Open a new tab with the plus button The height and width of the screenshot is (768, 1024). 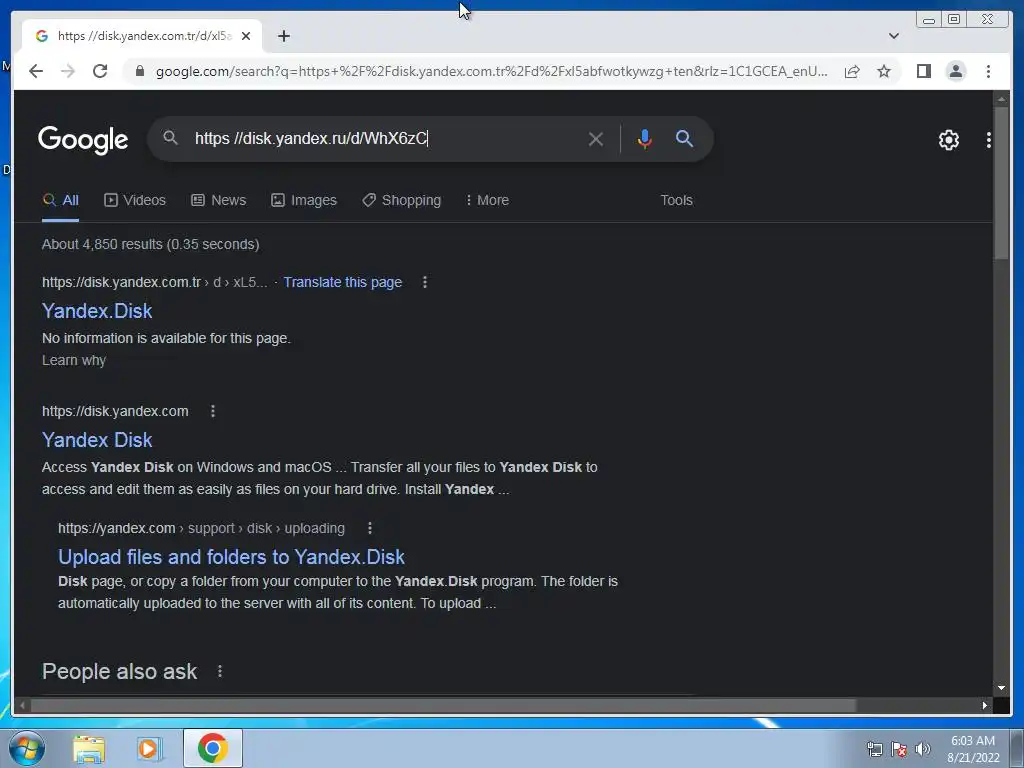283,36
